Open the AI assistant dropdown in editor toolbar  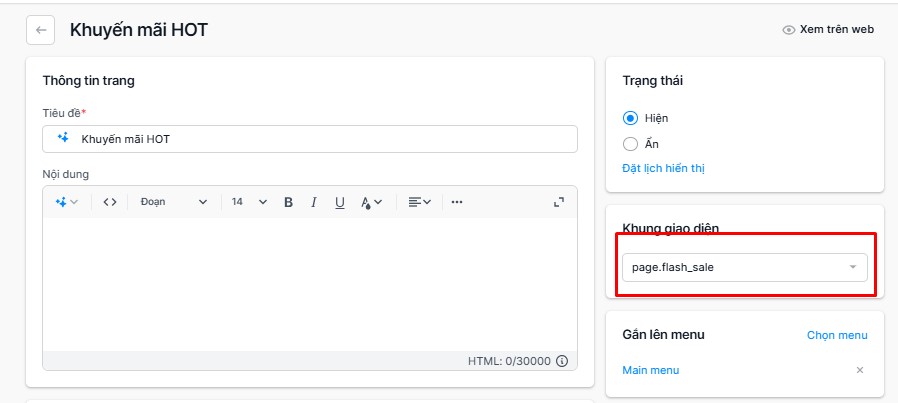pyautogui.click(x=66, y=202)
